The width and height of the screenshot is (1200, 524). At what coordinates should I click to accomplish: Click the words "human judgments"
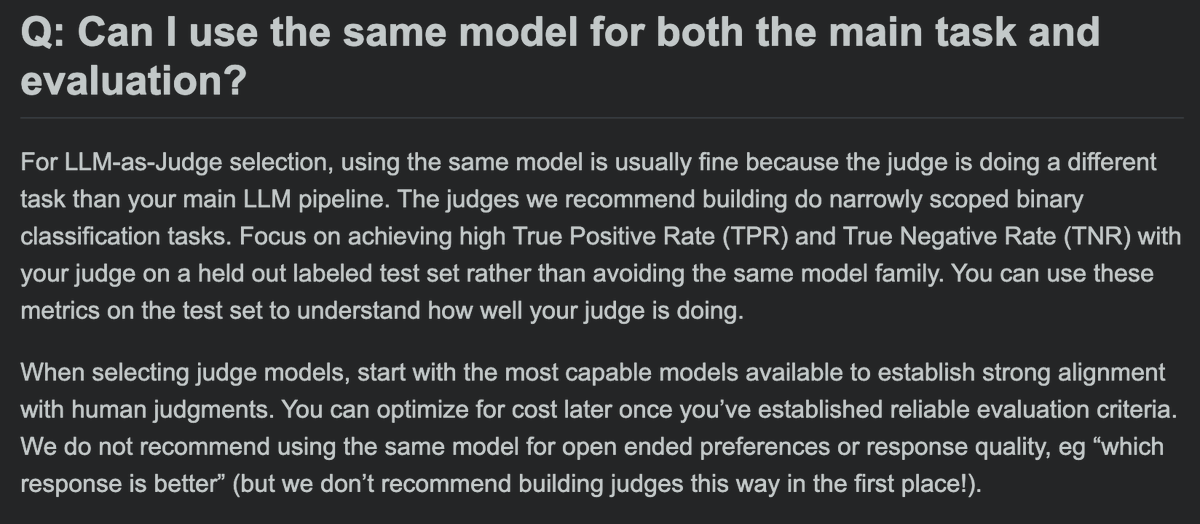[x=145, y=409]
